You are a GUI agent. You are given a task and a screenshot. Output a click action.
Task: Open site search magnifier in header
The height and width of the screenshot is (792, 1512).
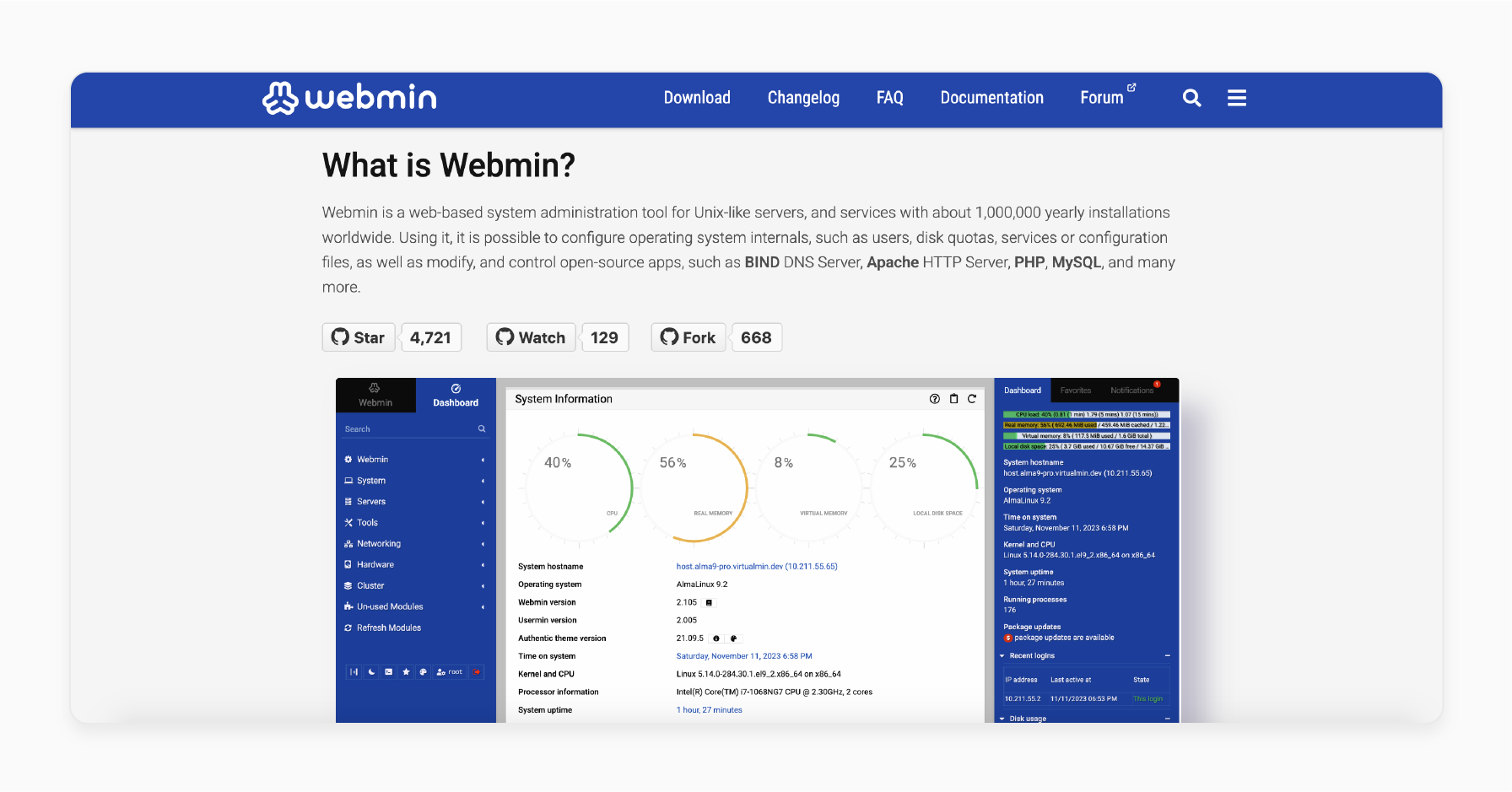[x=1191, y=98]
